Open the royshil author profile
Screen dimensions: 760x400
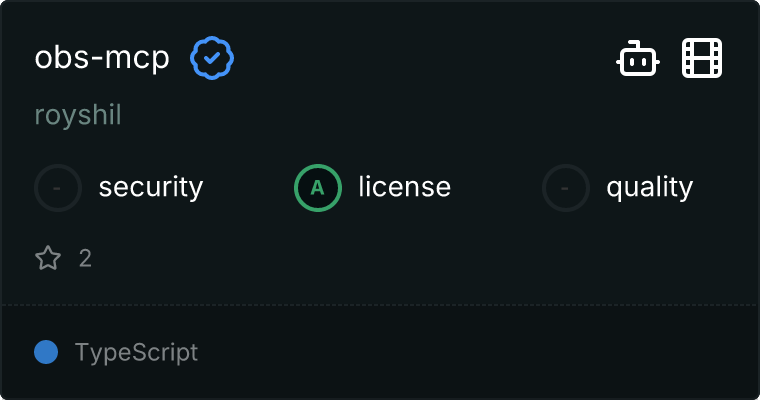tap(78, 115)
